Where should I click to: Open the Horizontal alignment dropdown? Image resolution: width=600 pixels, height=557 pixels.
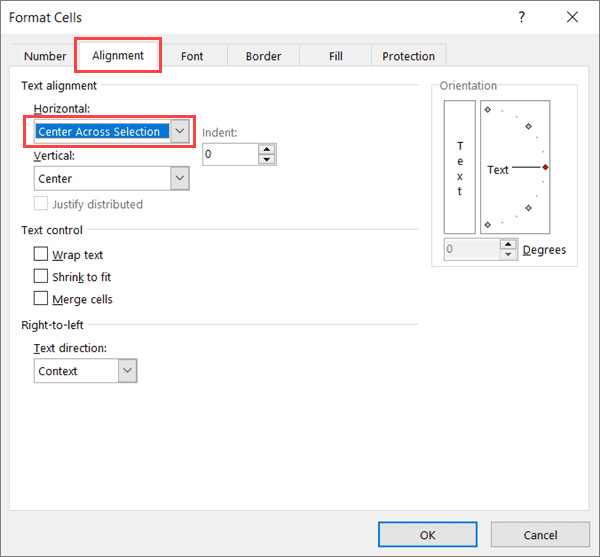pos(179,131)
